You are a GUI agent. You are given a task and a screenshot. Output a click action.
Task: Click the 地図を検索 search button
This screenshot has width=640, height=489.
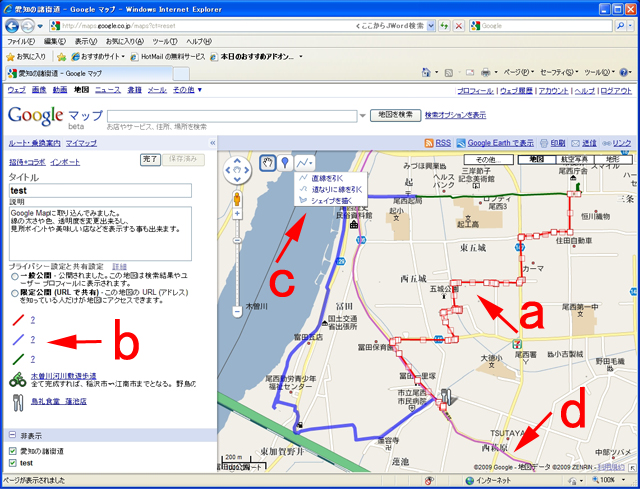[x=395, y=115]
